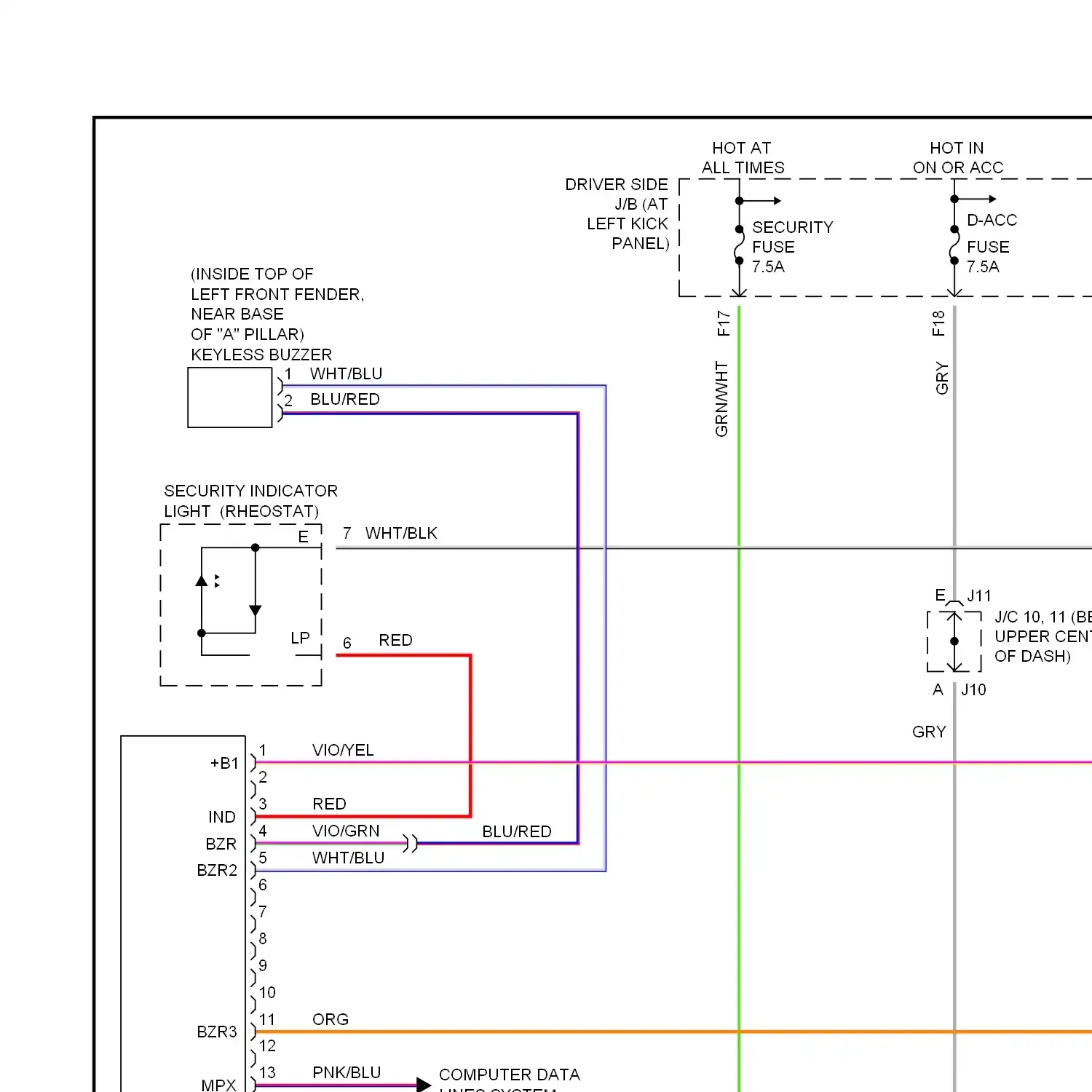1092x1092 pixels.
Task: Click the GRY label under J10
Action: click(x=929, y=732)
